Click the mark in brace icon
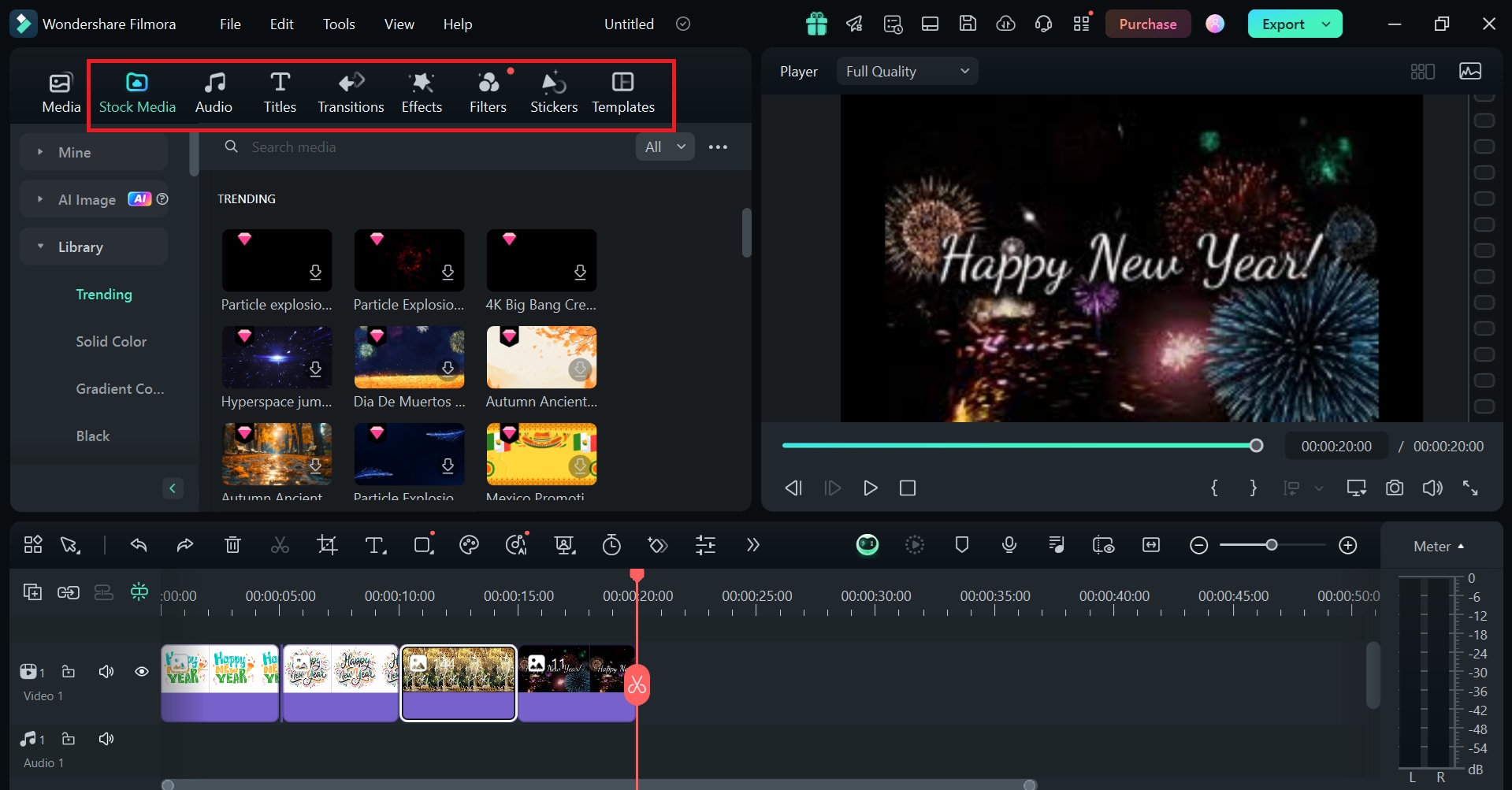1512x790 pixels. (1214, 488)
